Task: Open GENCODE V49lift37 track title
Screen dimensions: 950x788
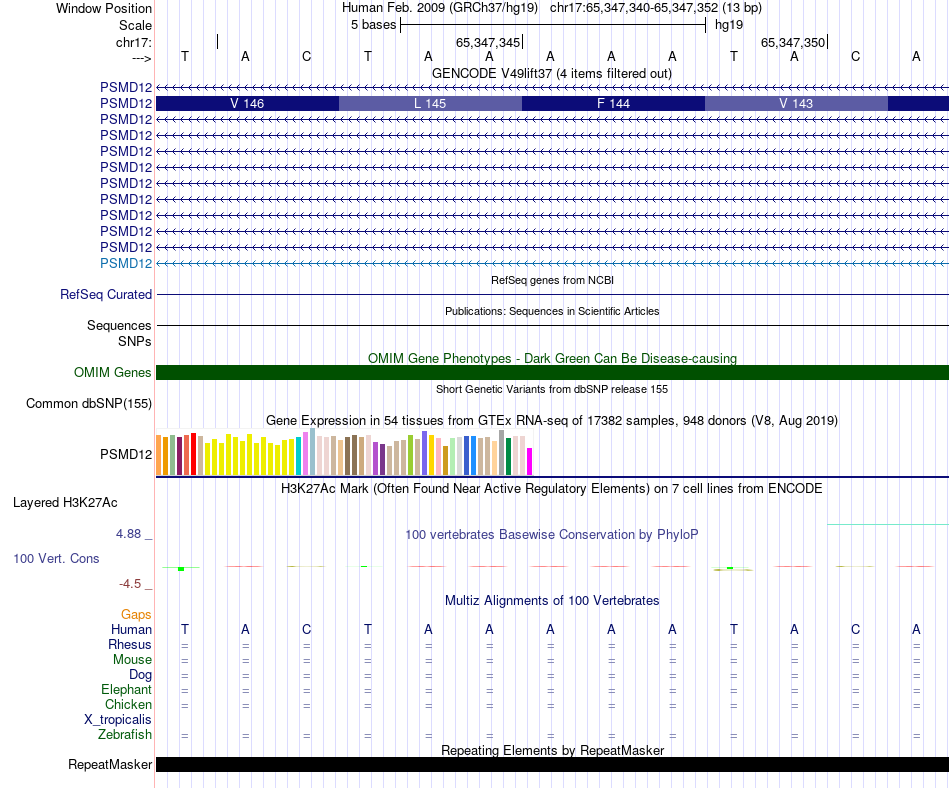Action: (552, 73)
